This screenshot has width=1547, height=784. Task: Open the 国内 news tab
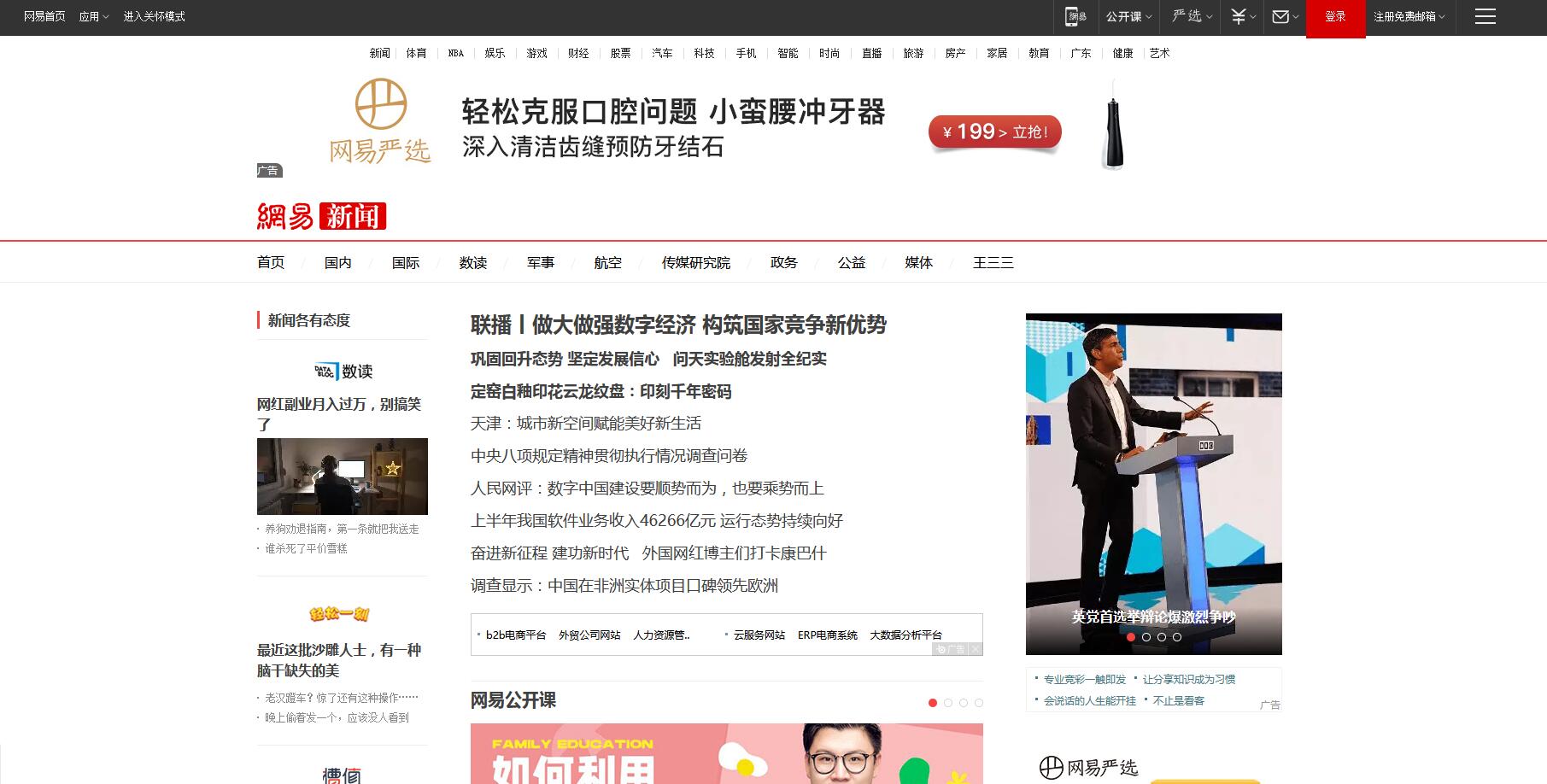[338, 262]
